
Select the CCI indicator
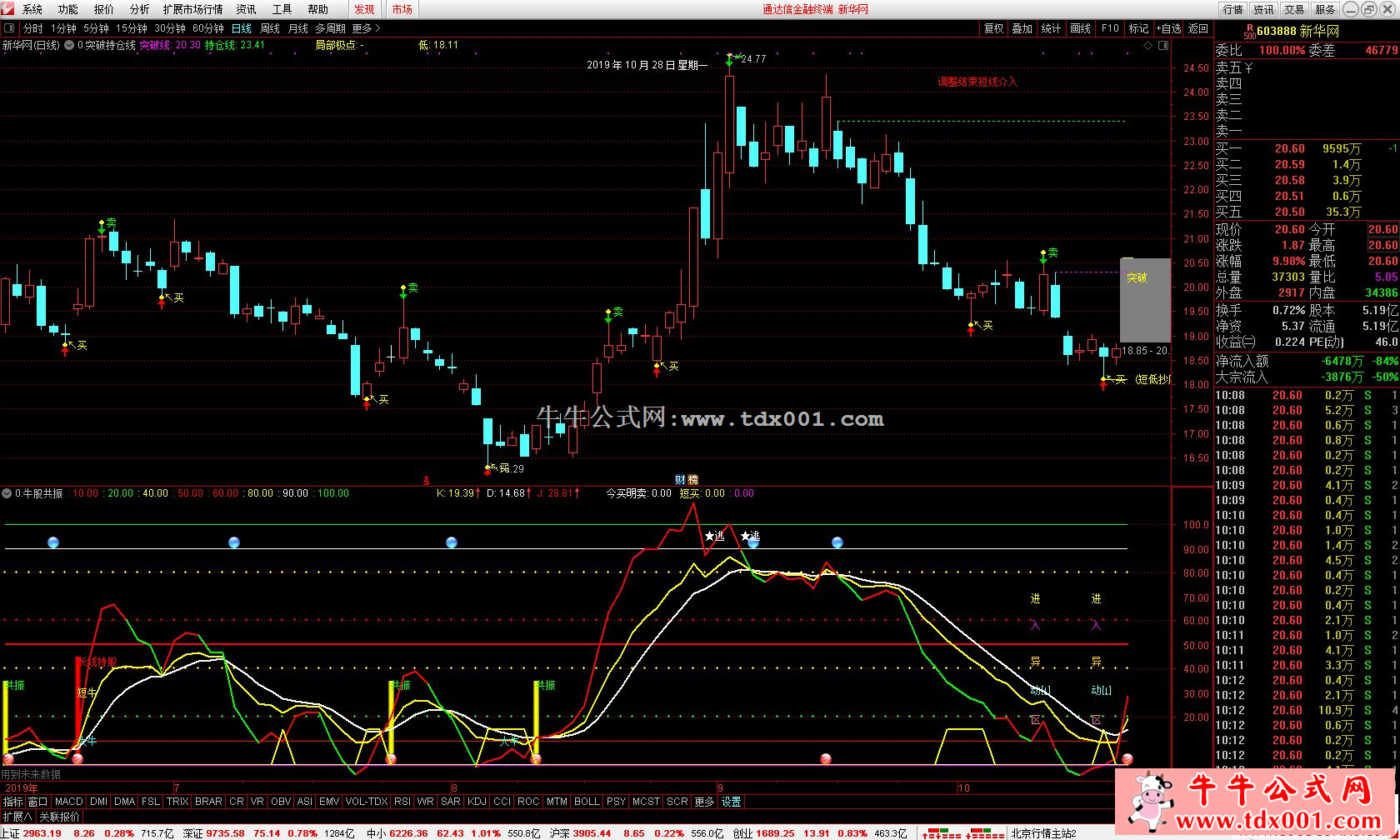coord(502,802)
